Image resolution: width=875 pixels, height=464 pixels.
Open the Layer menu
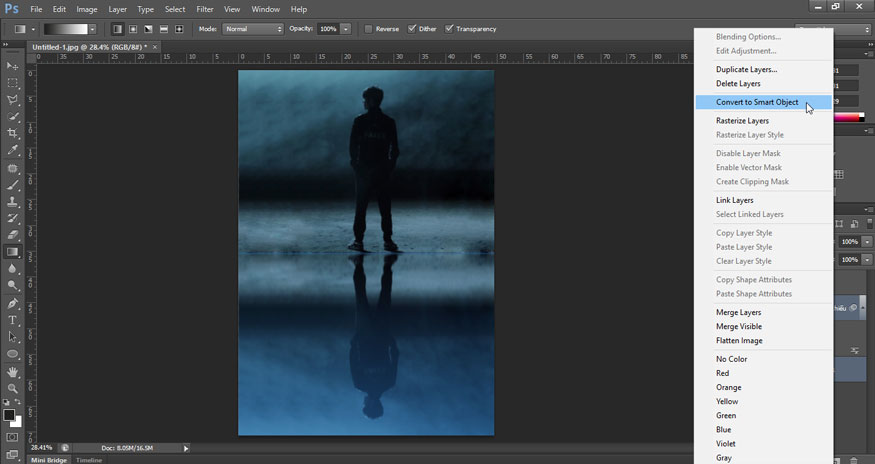pyautogui.click(x=117, y=9)
